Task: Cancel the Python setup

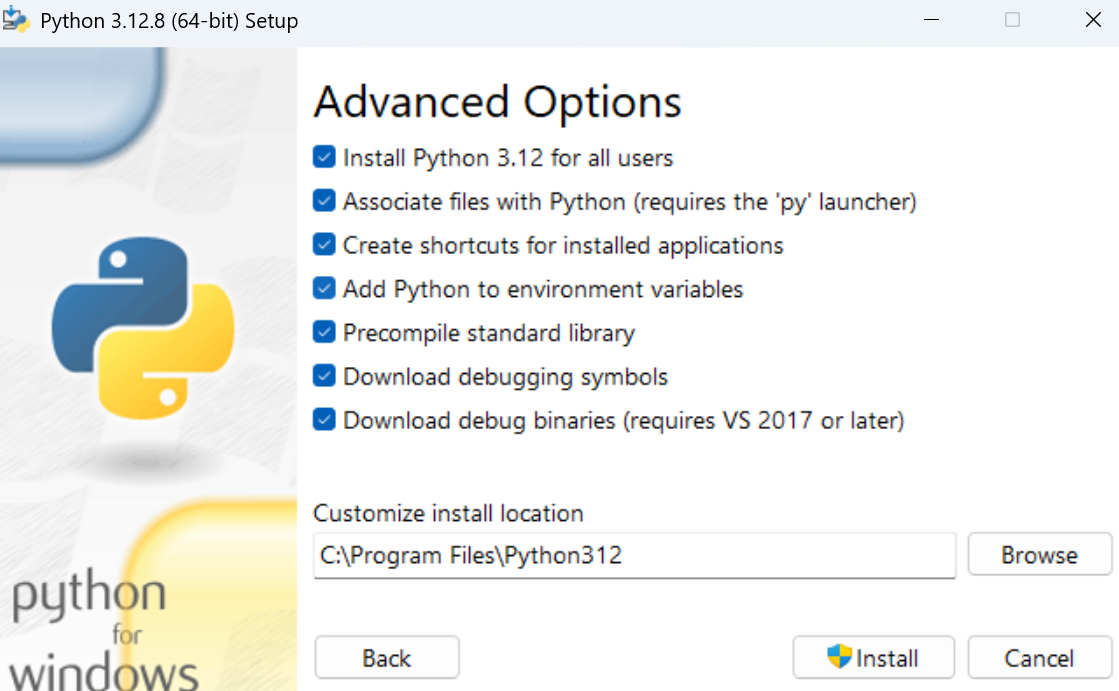Action: (1039, 657)
